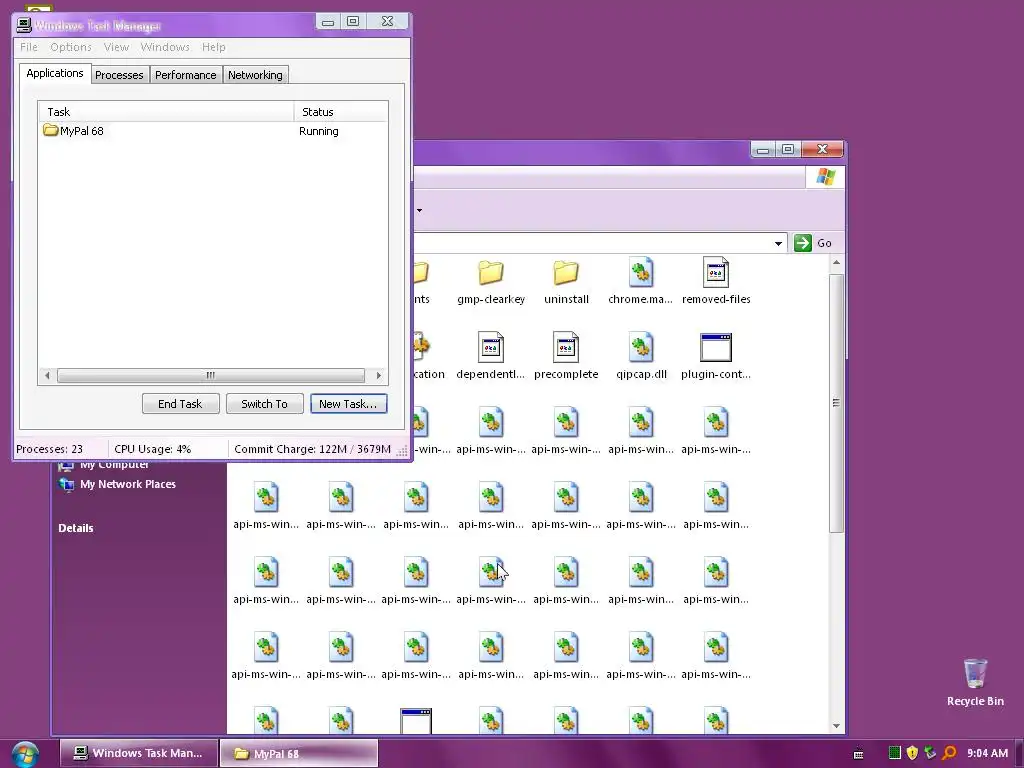Select the chrome.ma... file

click(641, 283)
